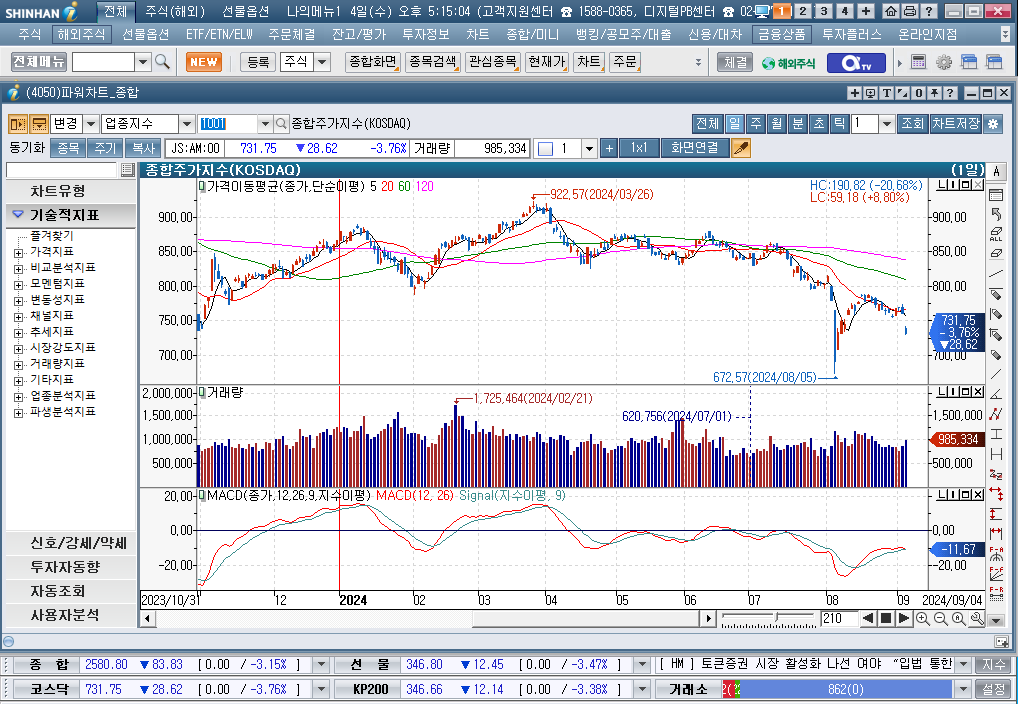
Task: Open the 주식 dropdown next to 등록
Action: click(322, 62)
